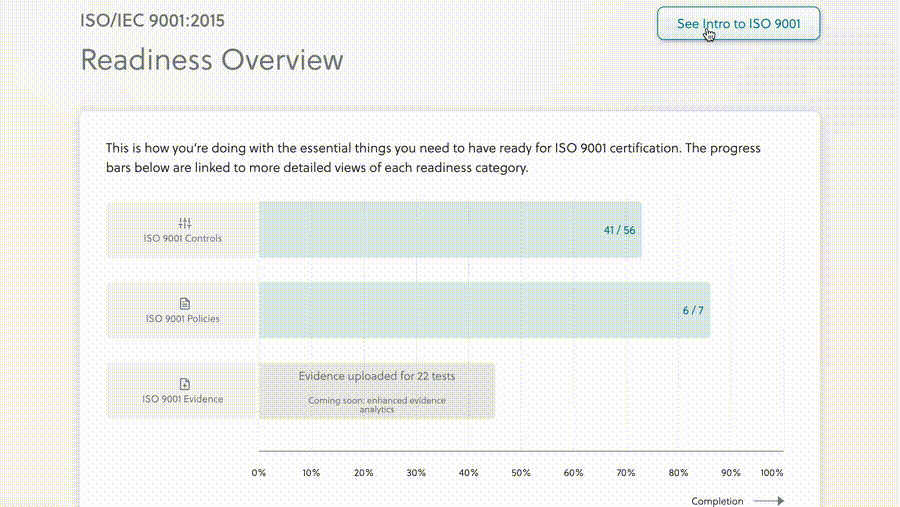Click the Completion axis label
This screenshot has height=507, width=900.
(717, 501)
